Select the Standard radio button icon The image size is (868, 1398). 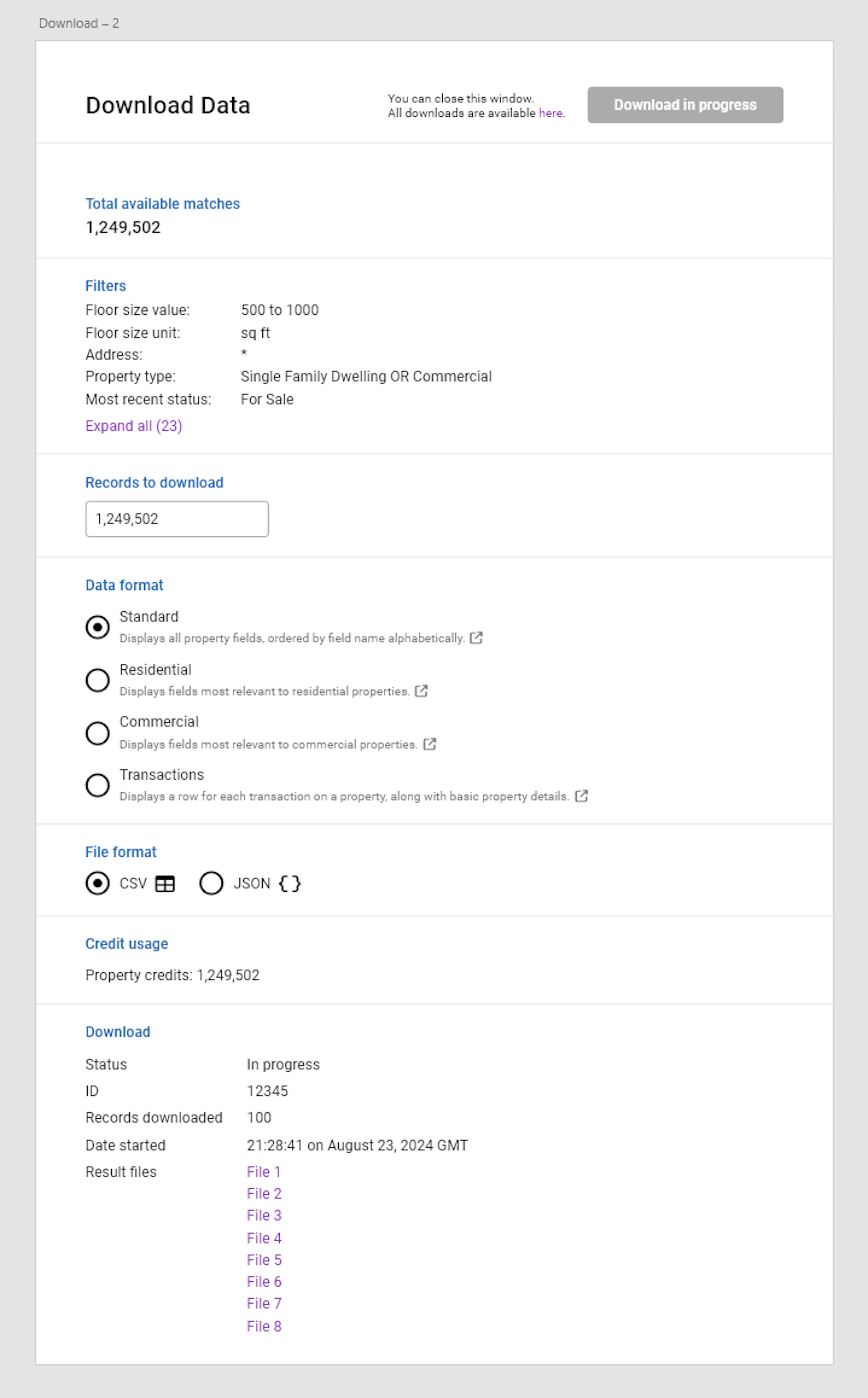coord(98,627)
